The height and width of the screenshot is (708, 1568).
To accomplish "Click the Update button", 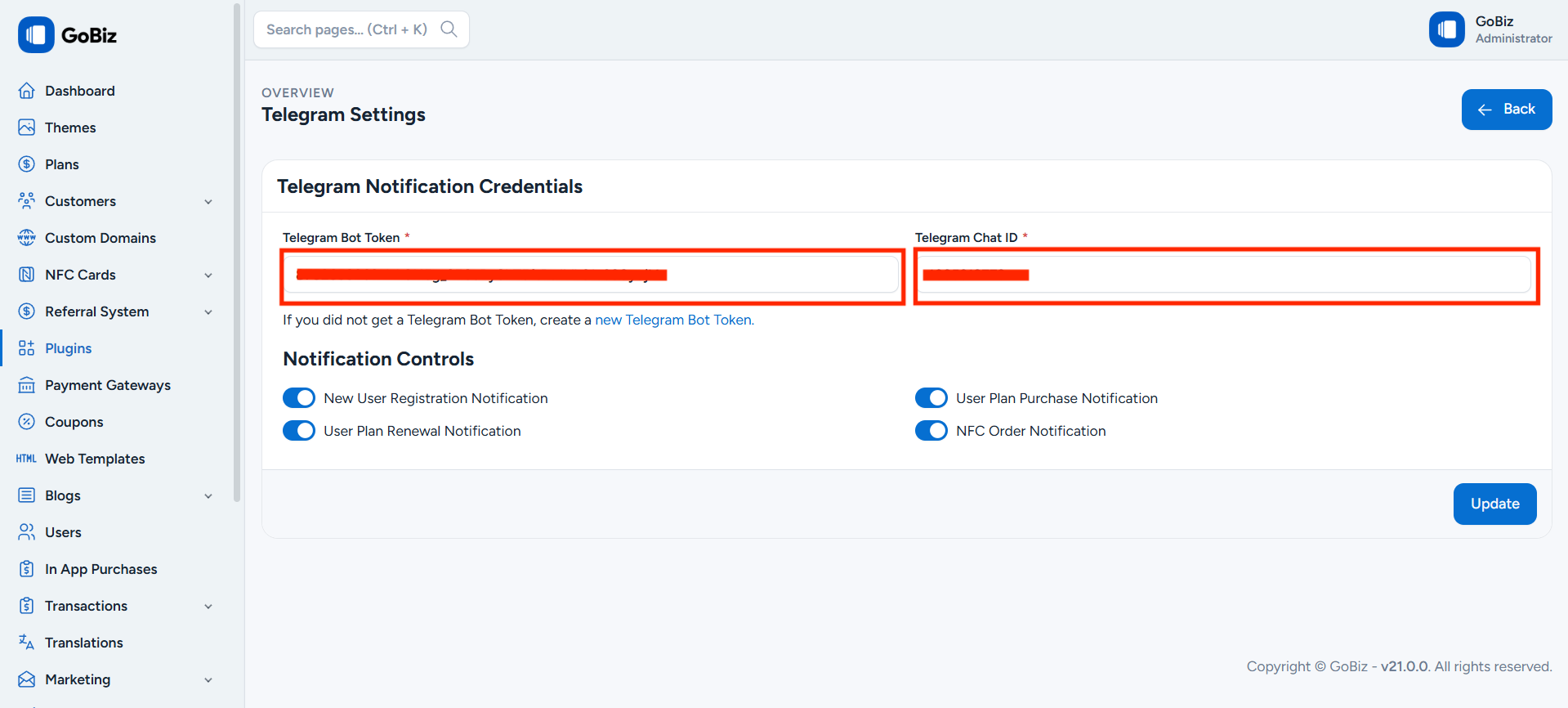I will [x=1494, y=504].
